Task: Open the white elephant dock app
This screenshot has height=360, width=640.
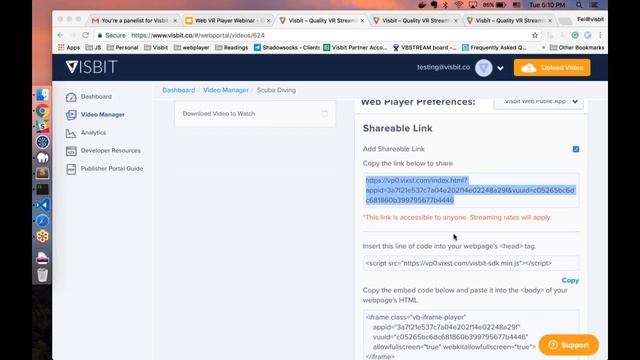Action: coord(42,158)
